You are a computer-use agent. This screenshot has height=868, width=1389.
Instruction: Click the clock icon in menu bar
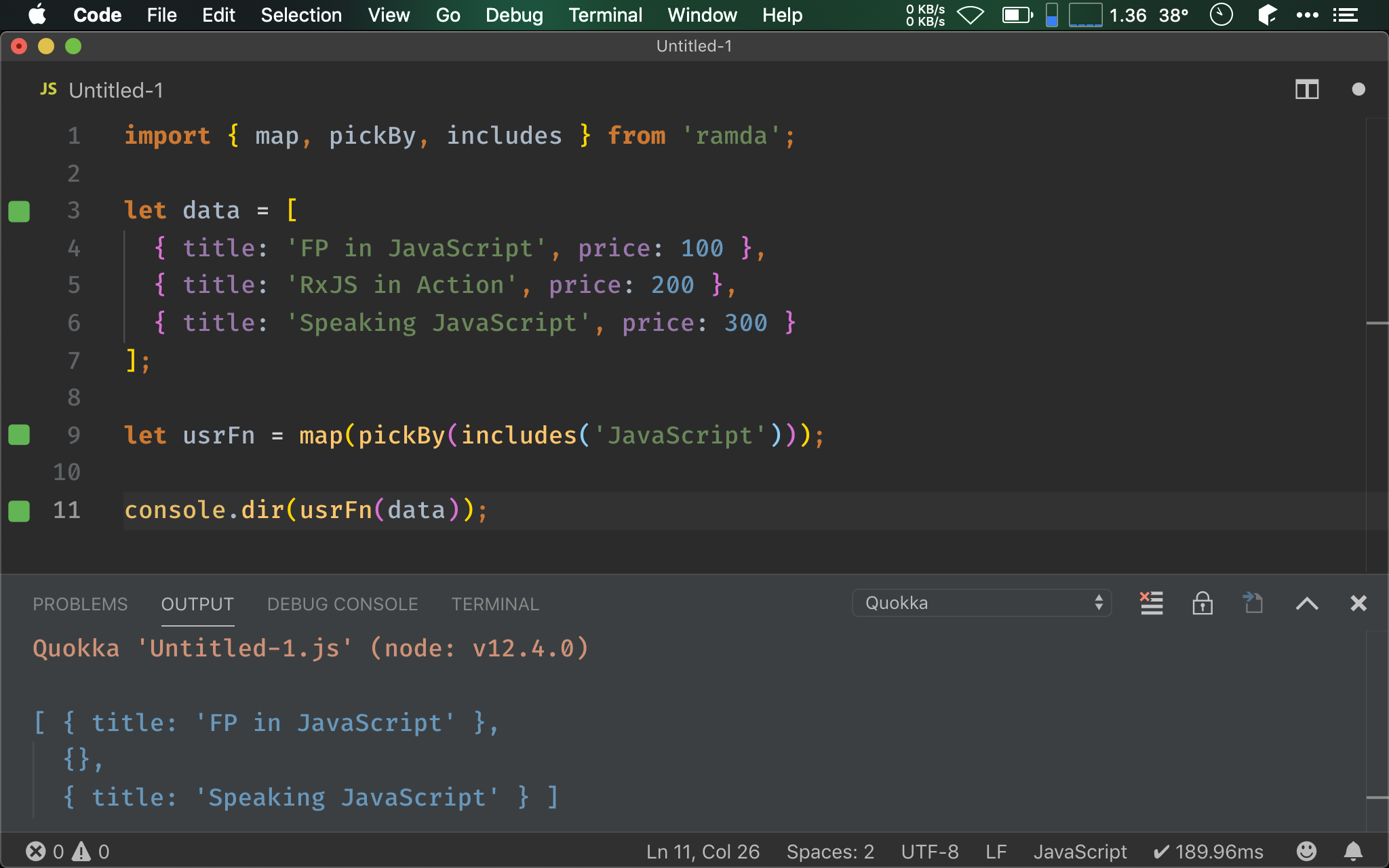tap(1221, 15)
